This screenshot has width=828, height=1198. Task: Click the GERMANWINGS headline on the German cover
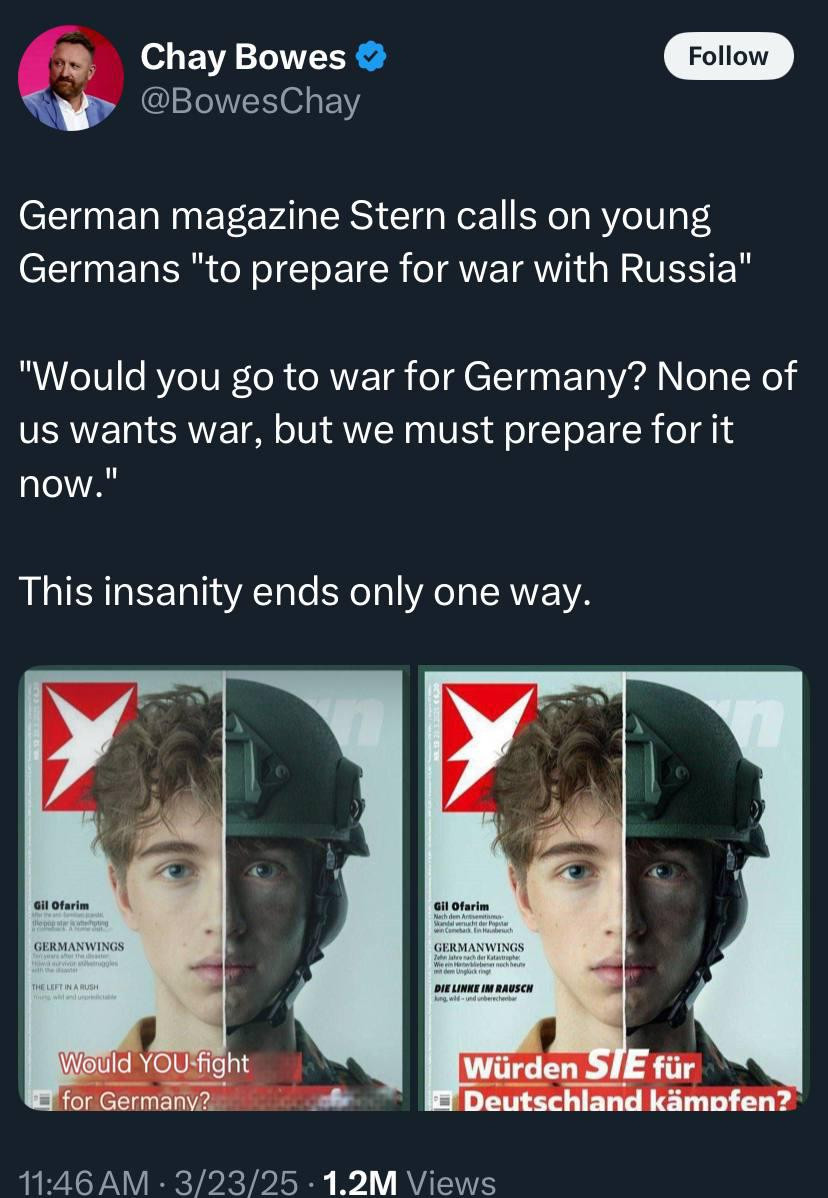click(479, 947)
